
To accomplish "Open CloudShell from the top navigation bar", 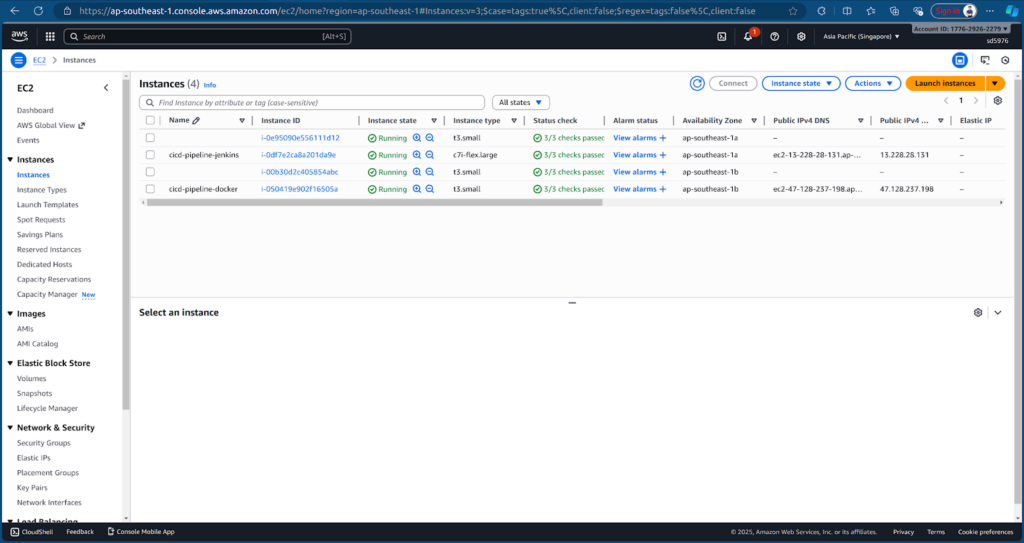I will click(722, 36).
